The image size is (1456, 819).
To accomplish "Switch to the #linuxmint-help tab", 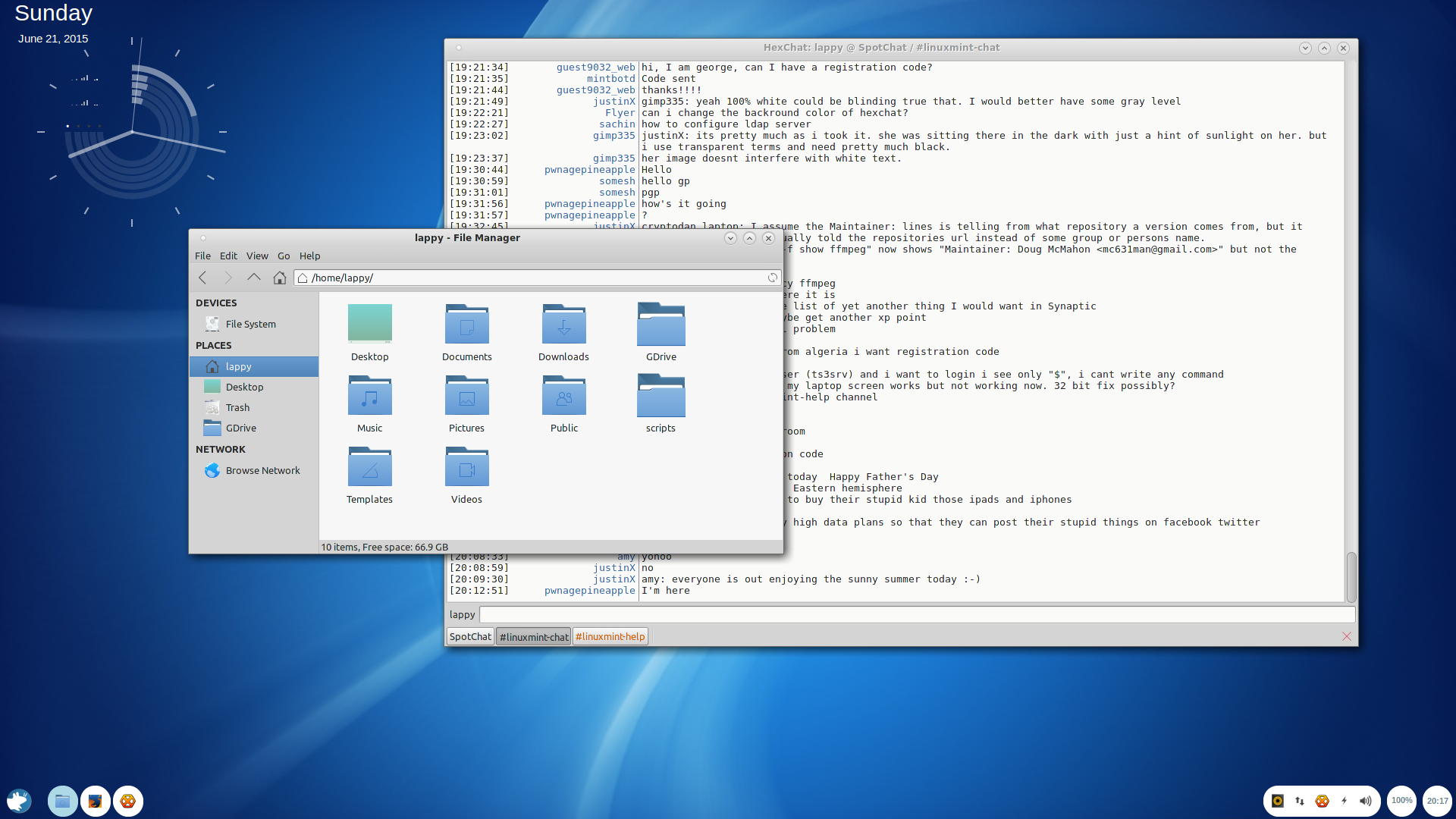I will (610, 636).
